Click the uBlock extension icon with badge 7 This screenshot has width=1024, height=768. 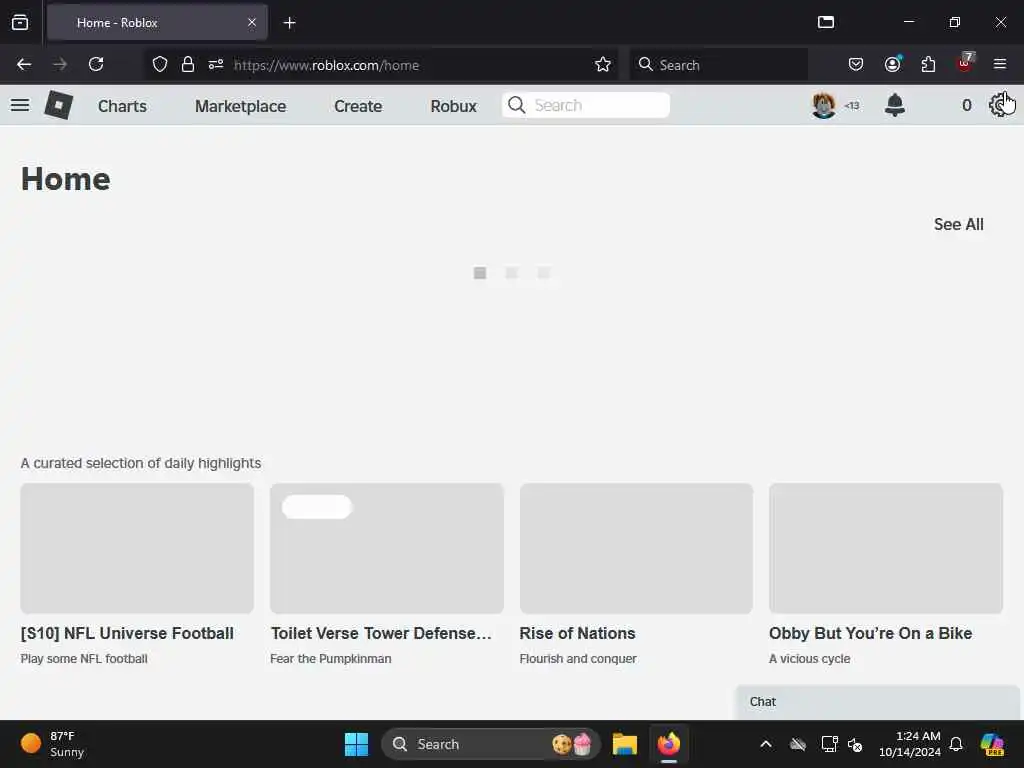(965, 63)
